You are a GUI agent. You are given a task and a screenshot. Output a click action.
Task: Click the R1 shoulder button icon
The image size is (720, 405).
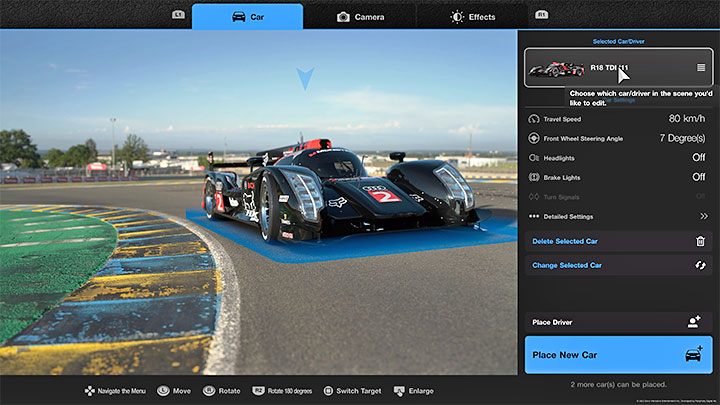tap(541, 16)
